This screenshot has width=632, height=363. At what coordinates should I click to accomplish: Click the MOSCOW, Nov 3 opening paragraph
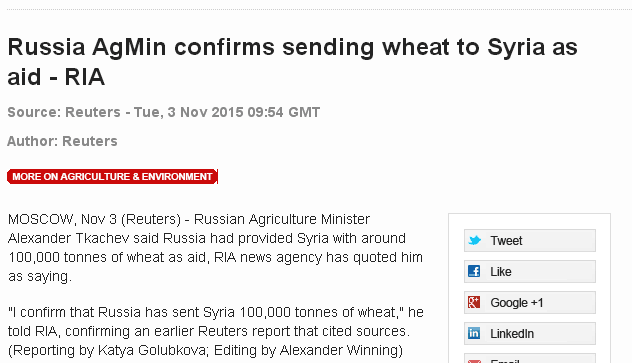pos(215,248)
